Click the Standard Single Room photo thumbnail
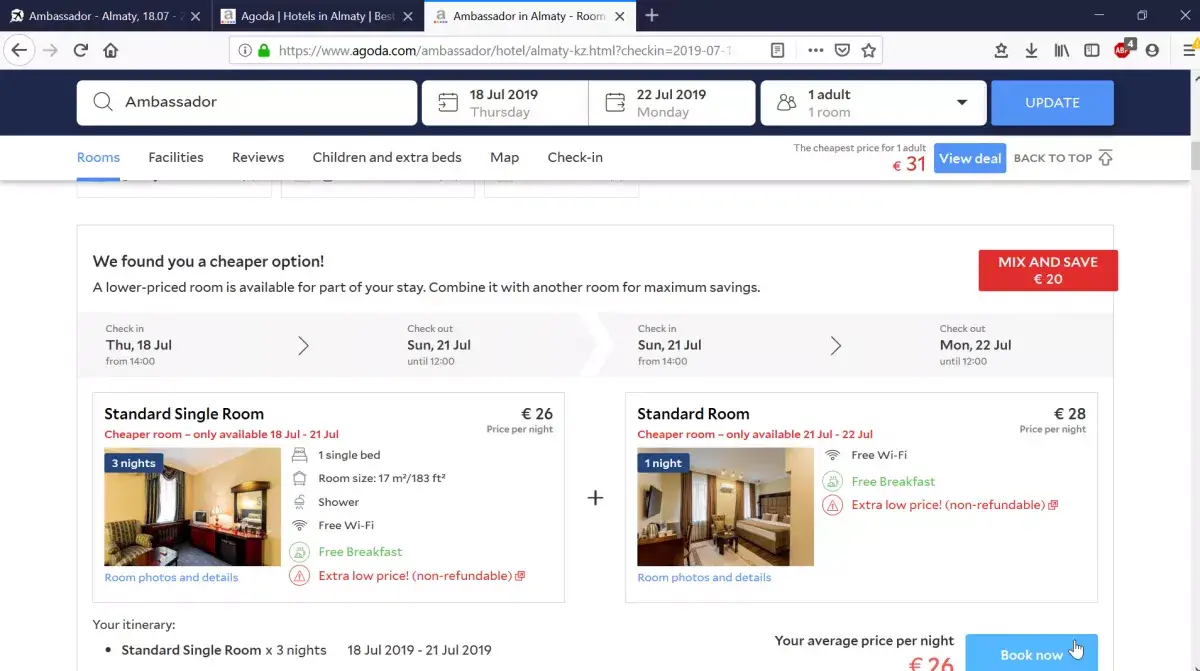 pyautogui.click(x=192, y=507)
